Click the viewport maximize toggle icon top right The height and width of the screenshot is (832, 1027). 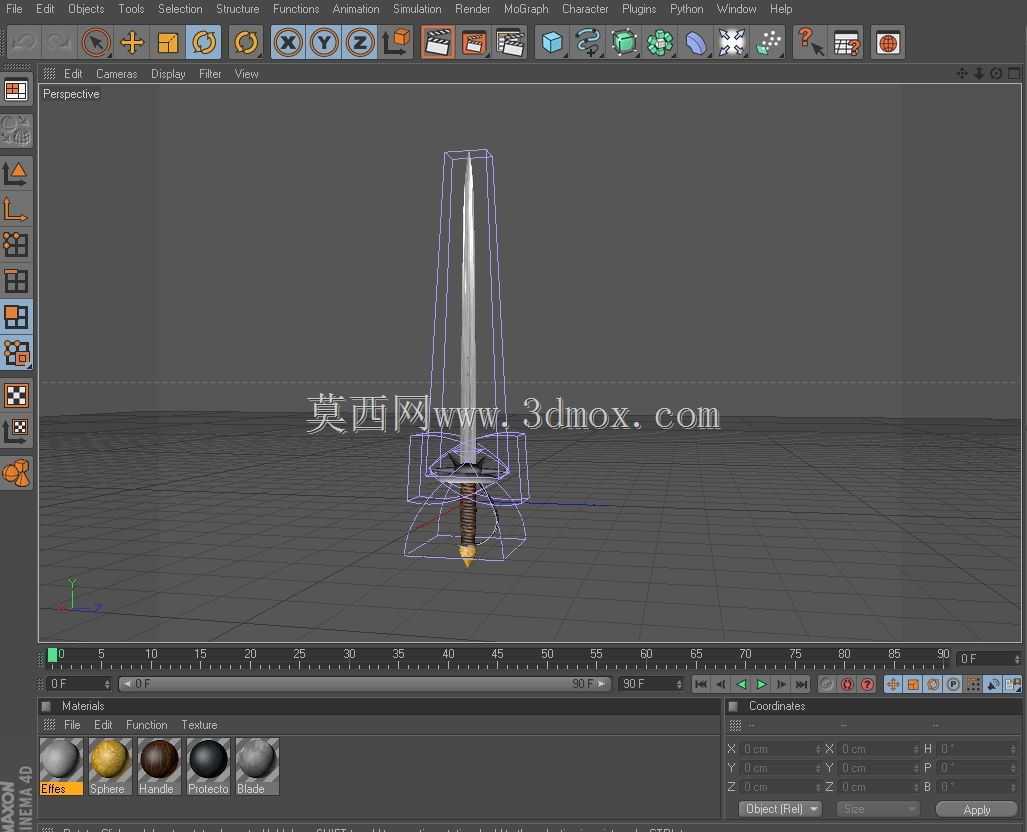[x=1014, y=73]
